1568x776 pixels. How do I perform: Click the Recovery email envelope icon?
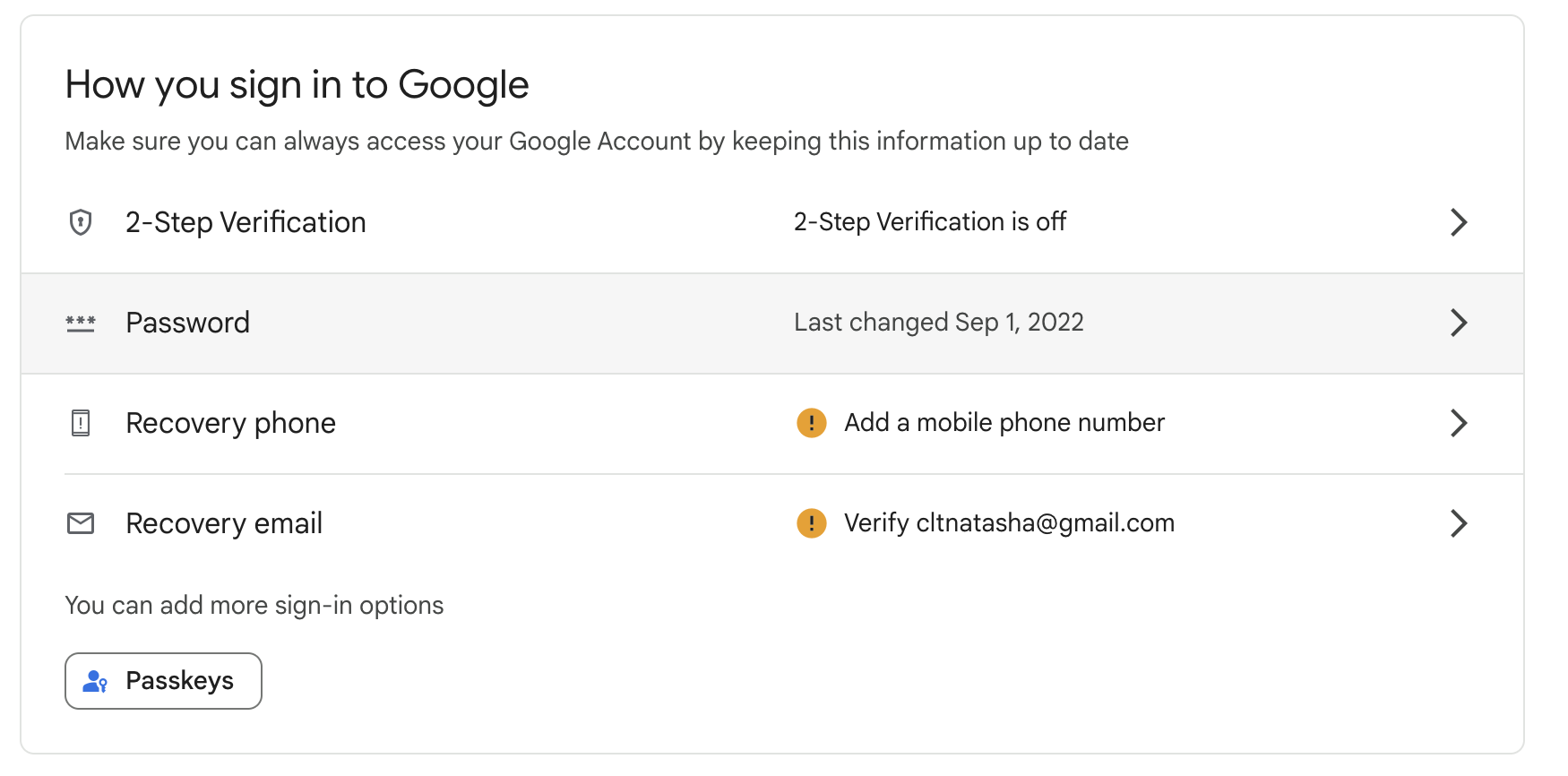click(81, 523)
